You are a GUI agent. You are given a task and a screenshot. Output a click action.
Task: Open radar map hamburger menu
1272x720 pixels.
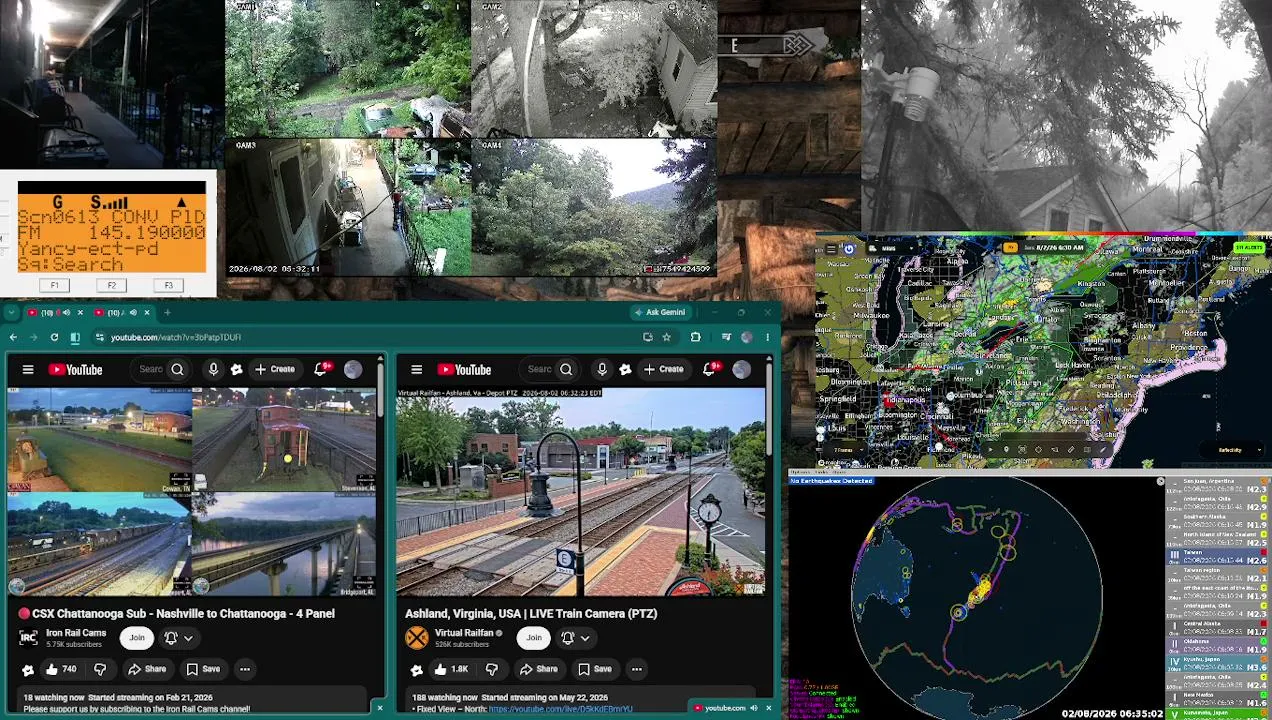(x=831, y=249)
